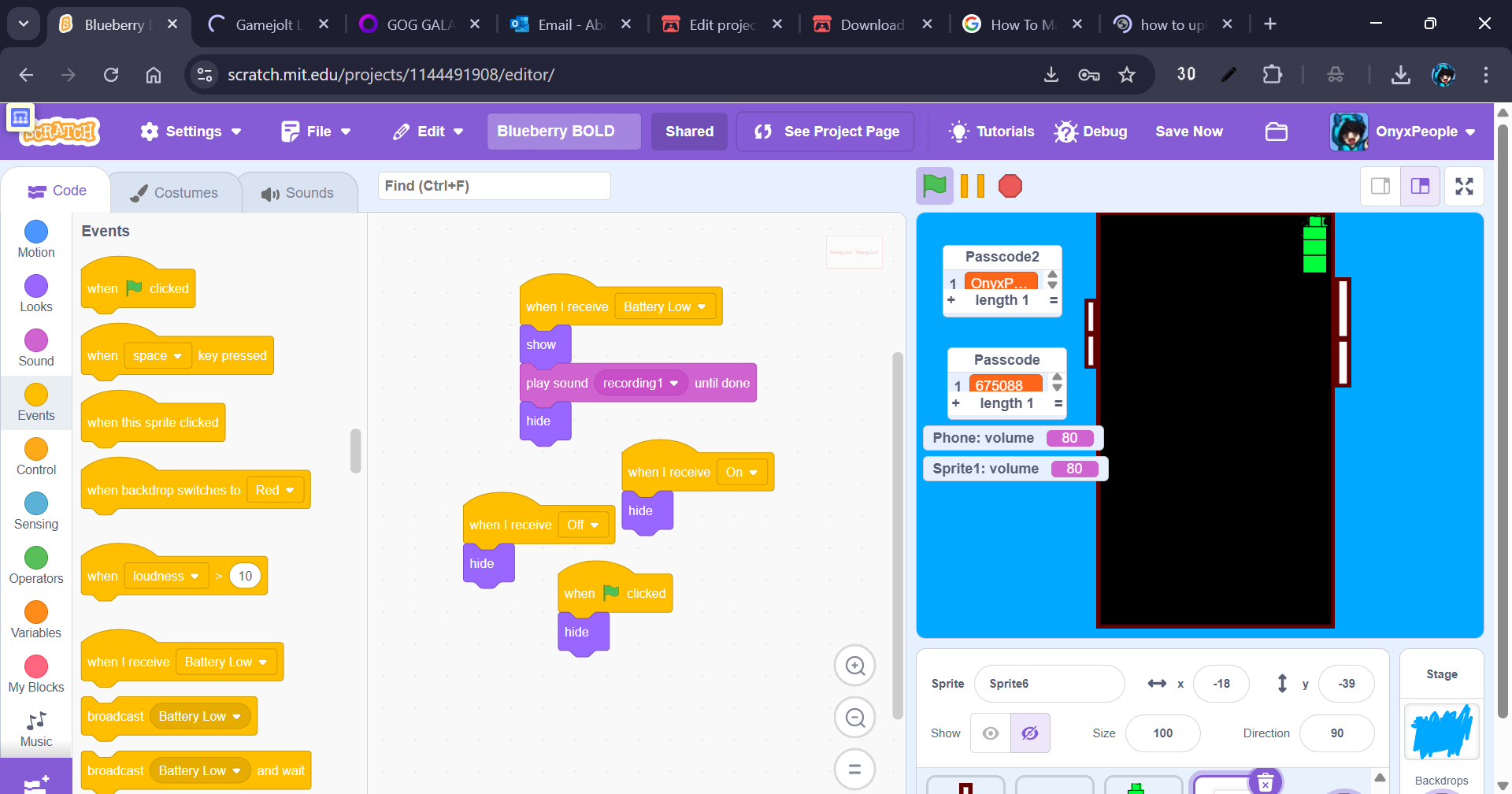Open Battery Low dropdown in workspace receive block
The width and height of the screenshot is (1512, 794).
(665, 306)
